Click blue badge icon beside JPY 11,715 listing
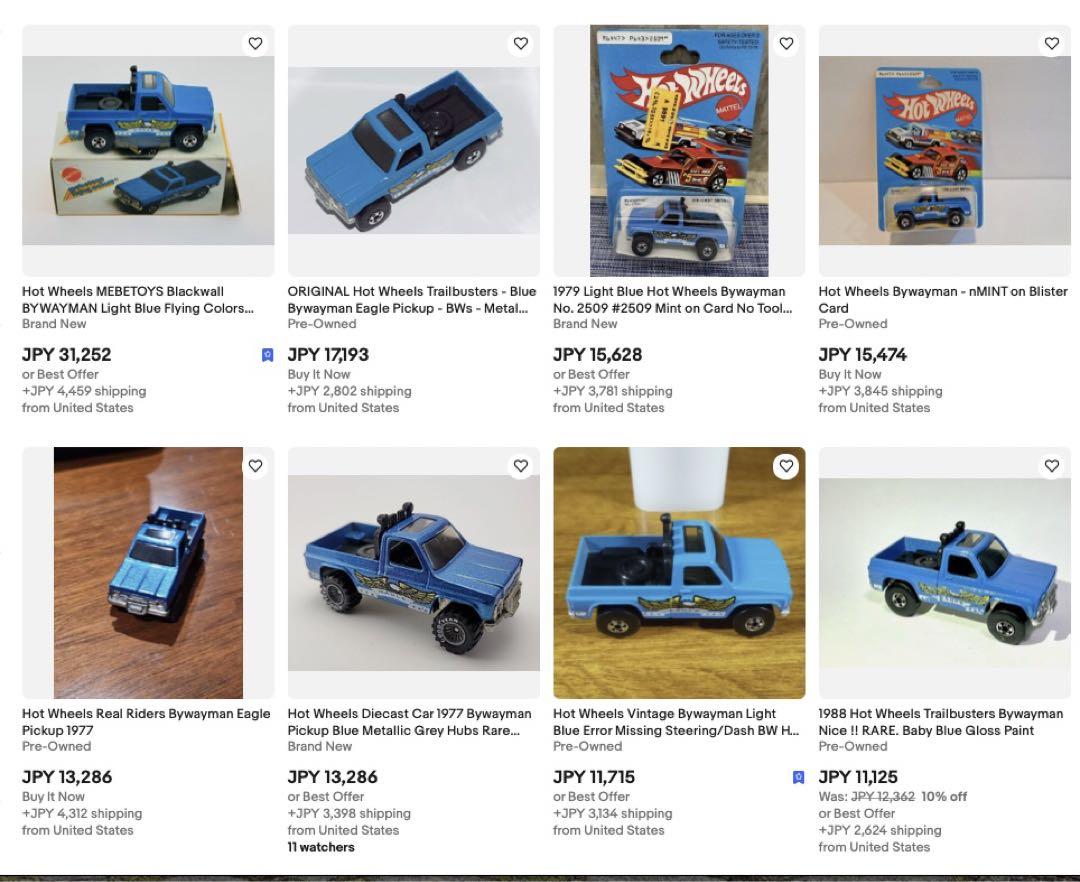This screenshot has height=882, width=1080. [x=798, y=777]
